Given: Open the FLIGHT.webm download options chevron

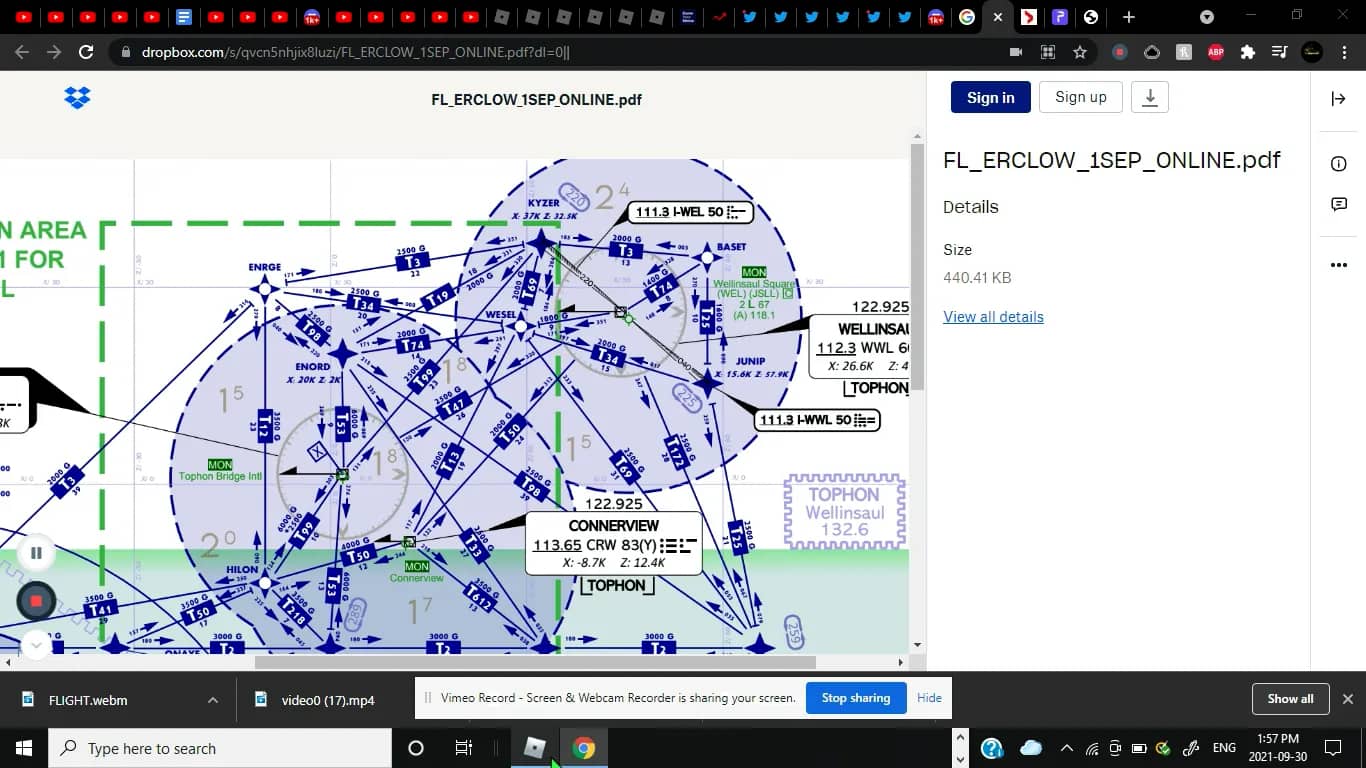Looking at the screenshot, I should click(x=213, y=700).
